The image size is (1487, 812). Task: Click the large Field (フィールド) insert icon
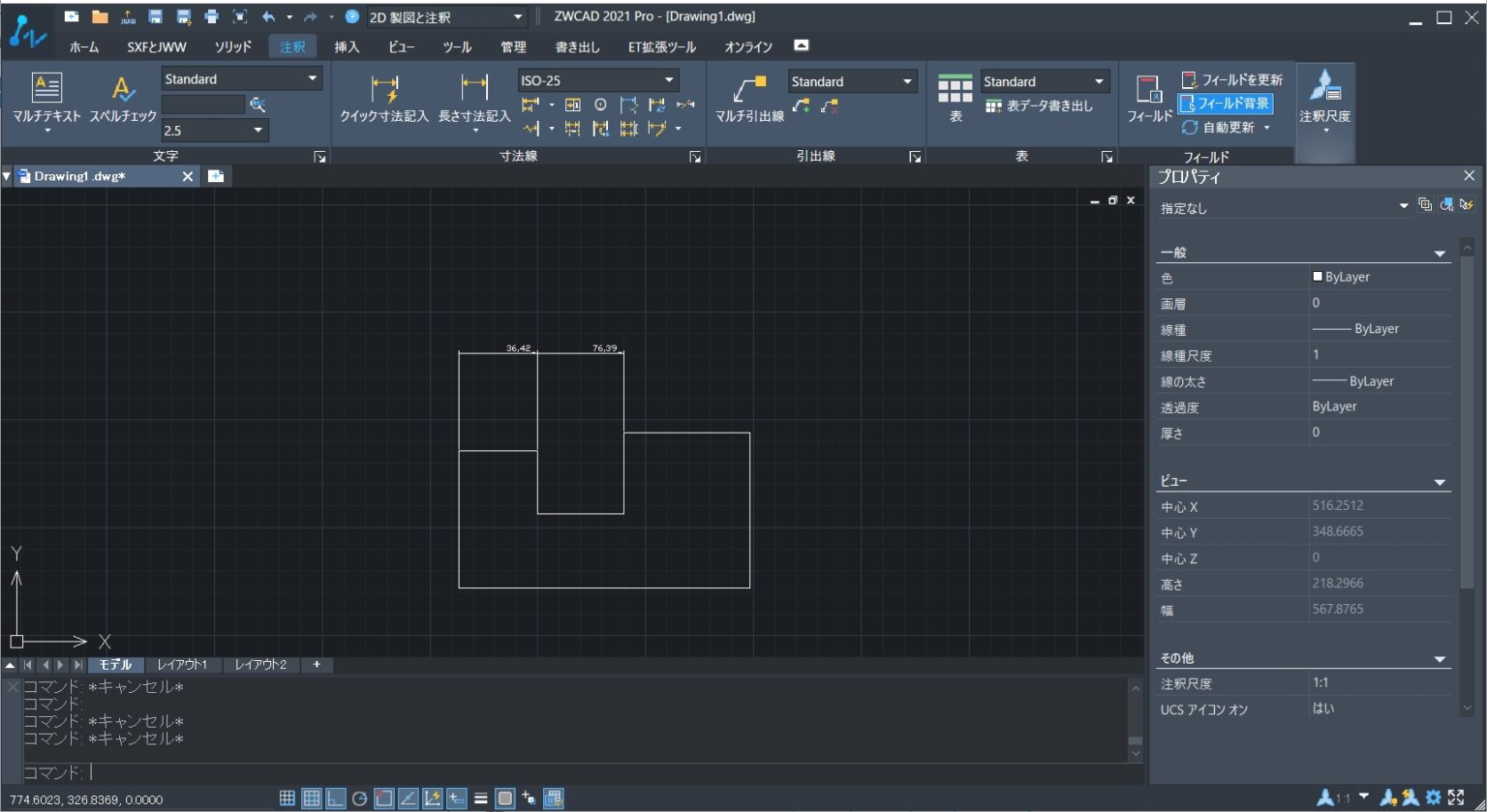pyautogui.click(x=1149, y=89)
